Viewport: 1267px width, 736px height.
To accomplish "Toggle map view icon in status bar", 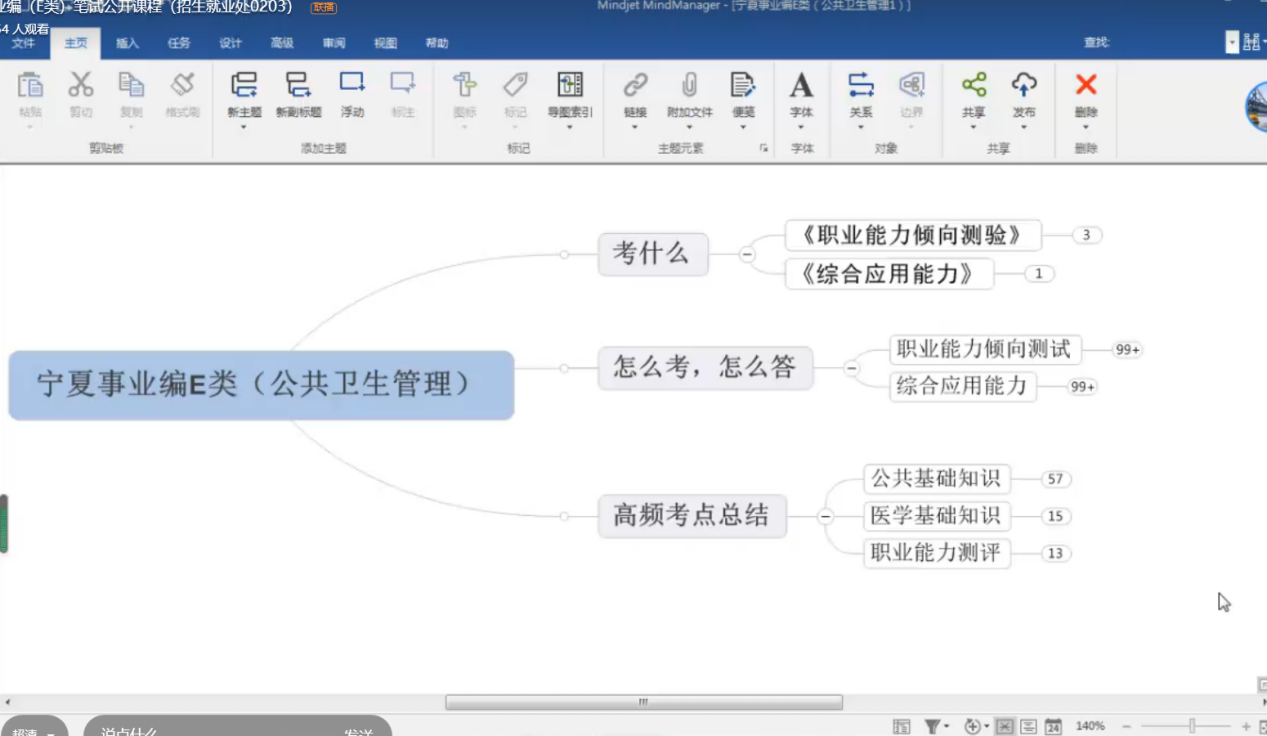I will (1005, 727).
